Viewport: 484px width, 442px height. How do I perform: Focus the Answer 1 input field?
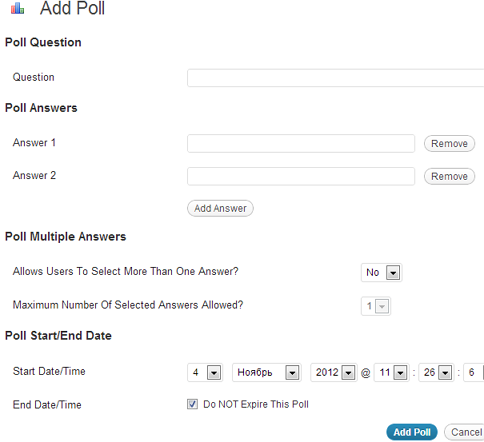(301, 143)
